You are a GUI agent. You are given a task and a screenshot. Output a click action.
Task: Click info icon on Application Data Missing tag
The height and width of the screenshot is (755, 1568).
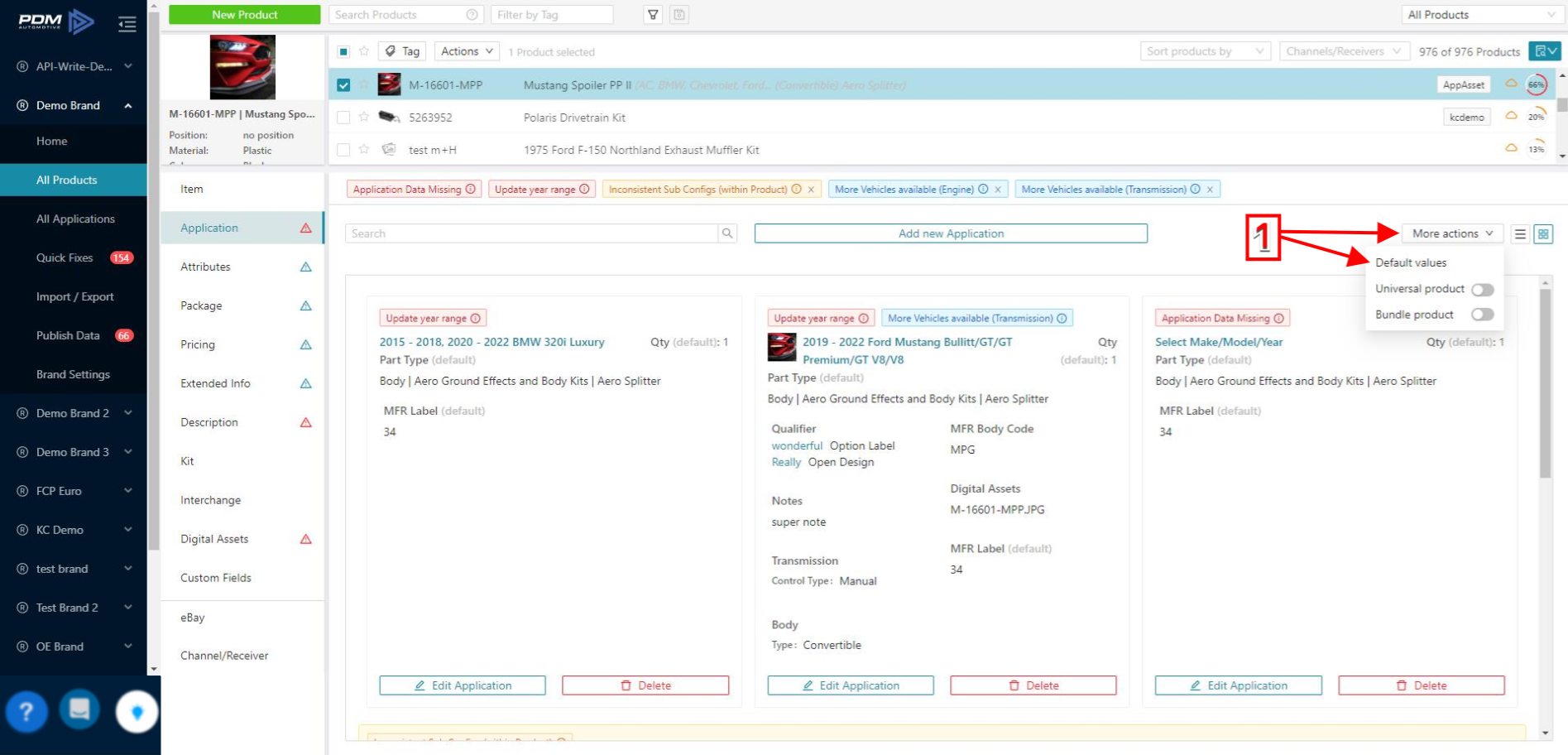tap(470, 189)
